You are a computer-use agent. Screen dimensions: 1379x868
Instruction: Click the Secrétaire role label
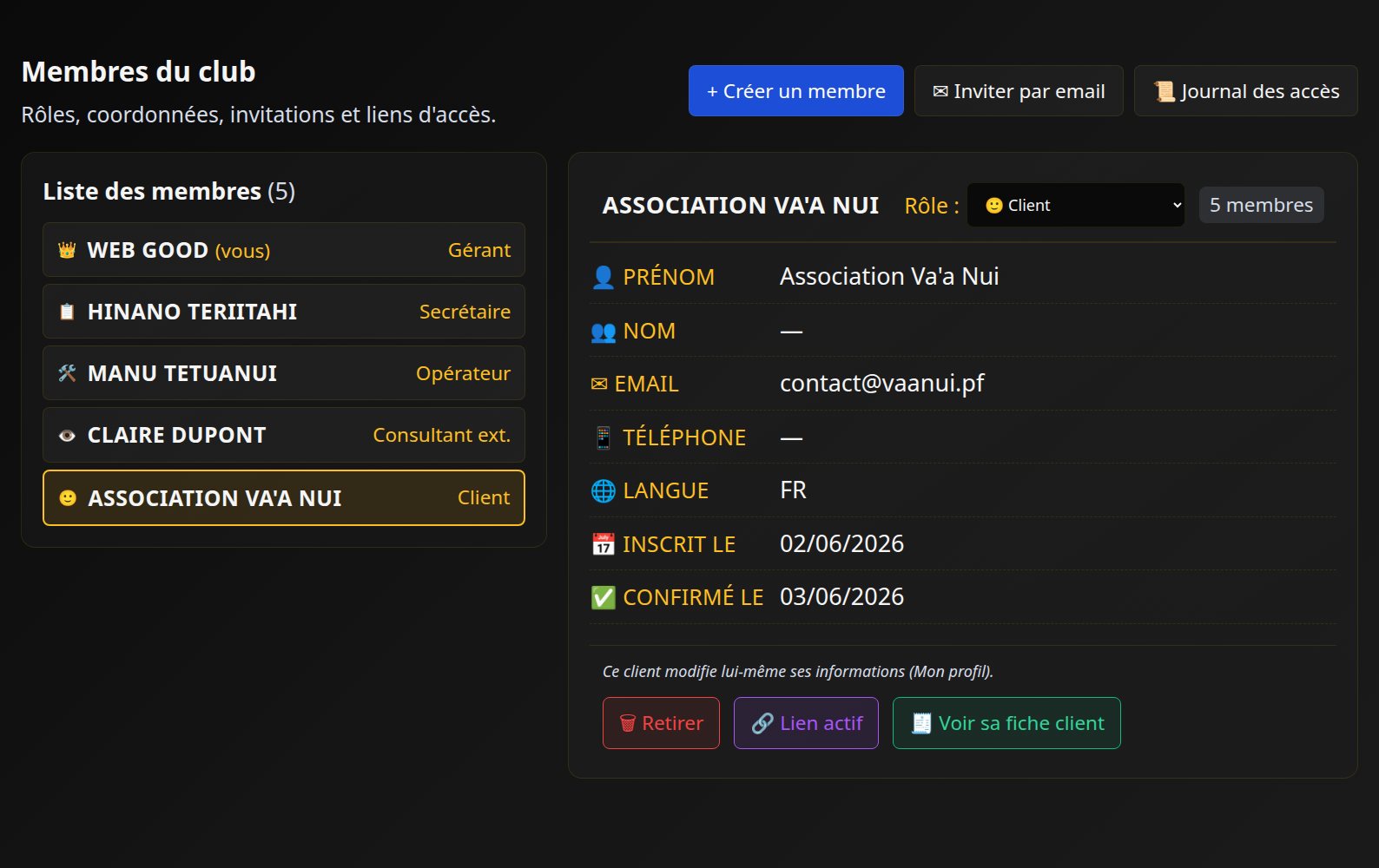(465, 312)
